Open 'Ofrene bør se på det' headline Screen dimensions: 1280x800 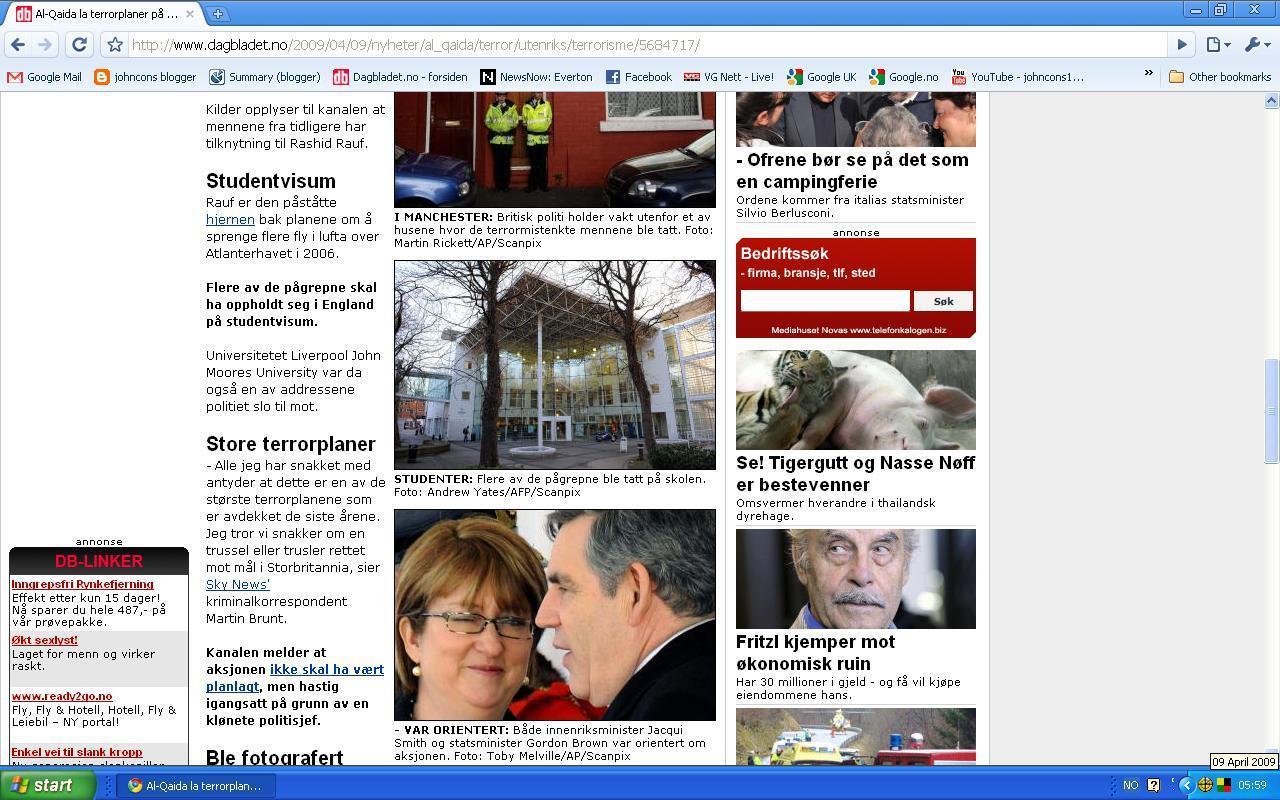pyautogui.click(x=852, y=171)
